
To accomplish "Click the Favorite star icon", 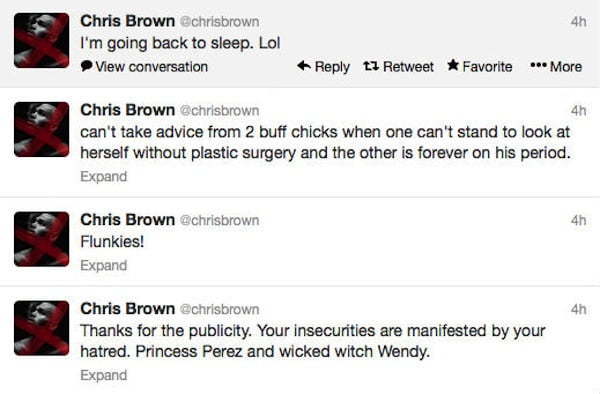I will [x=453, y=65].
